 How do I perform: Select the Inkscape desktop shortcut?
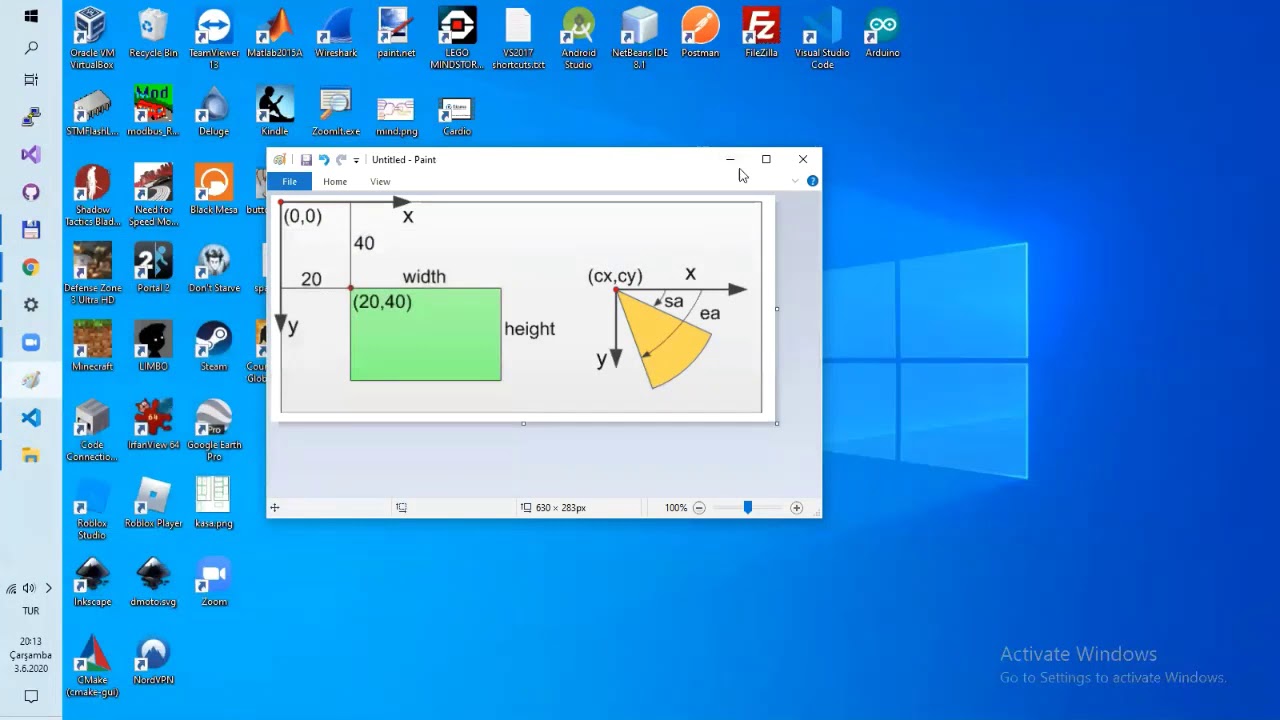coord(92,582)
